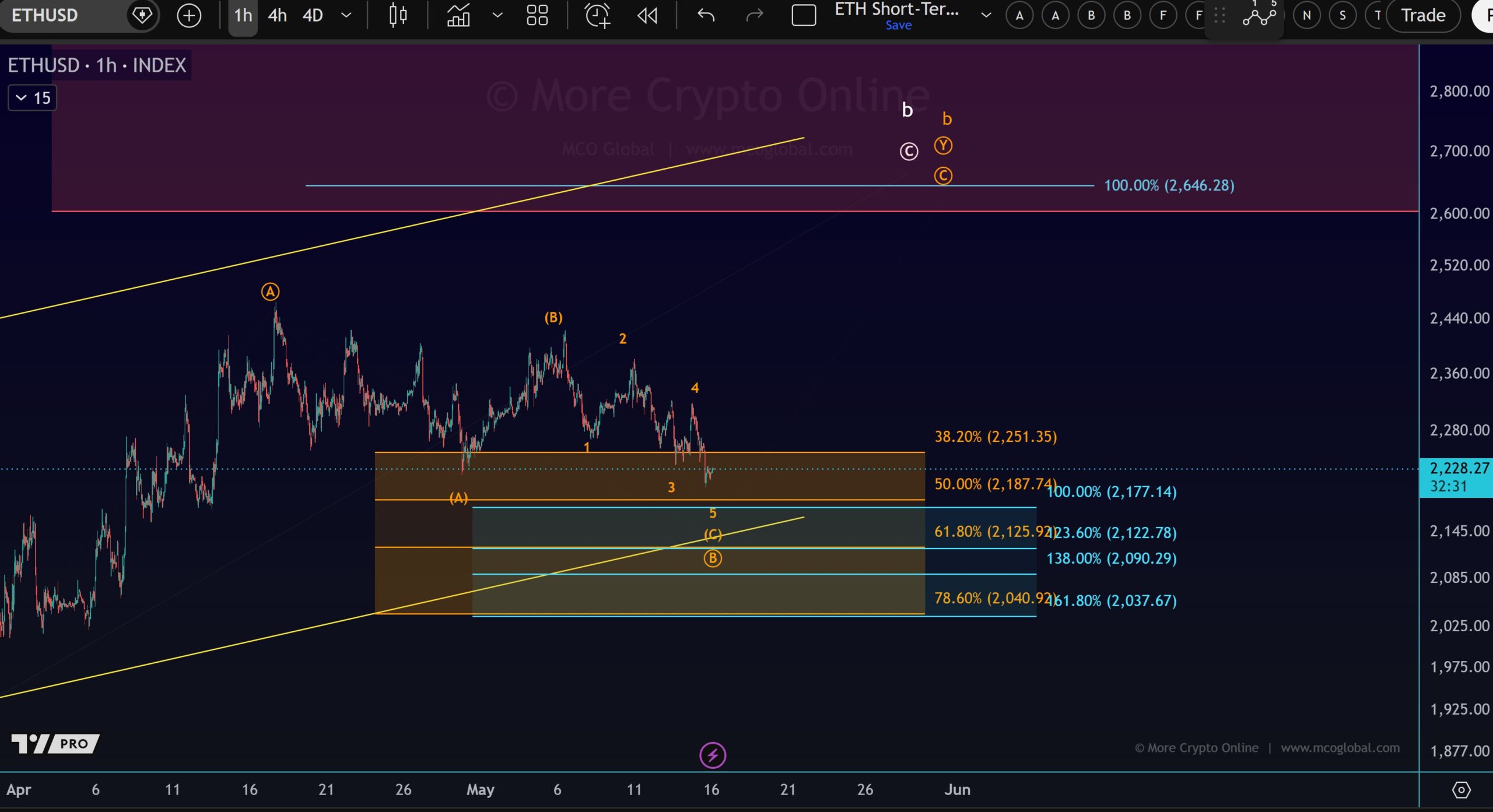Viewport: 1493px width, 812px height.
Task: Select the S favorite drawing shortcut
Action: 1343,16
